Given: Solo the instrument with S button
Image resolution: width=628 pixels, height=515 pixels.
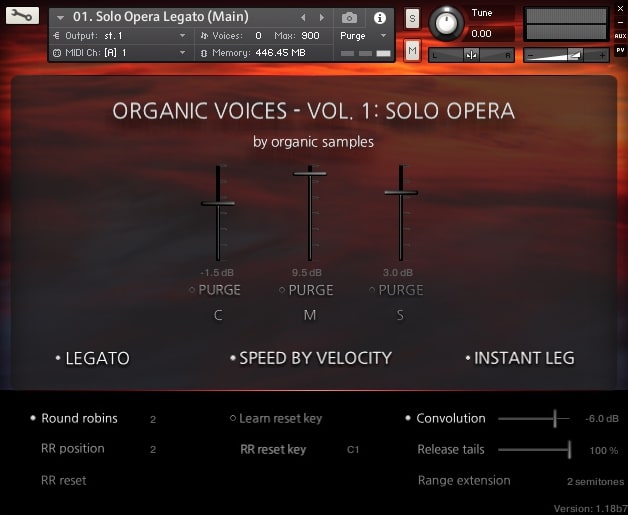Looking at the screenshot, I should coord(413,18).
